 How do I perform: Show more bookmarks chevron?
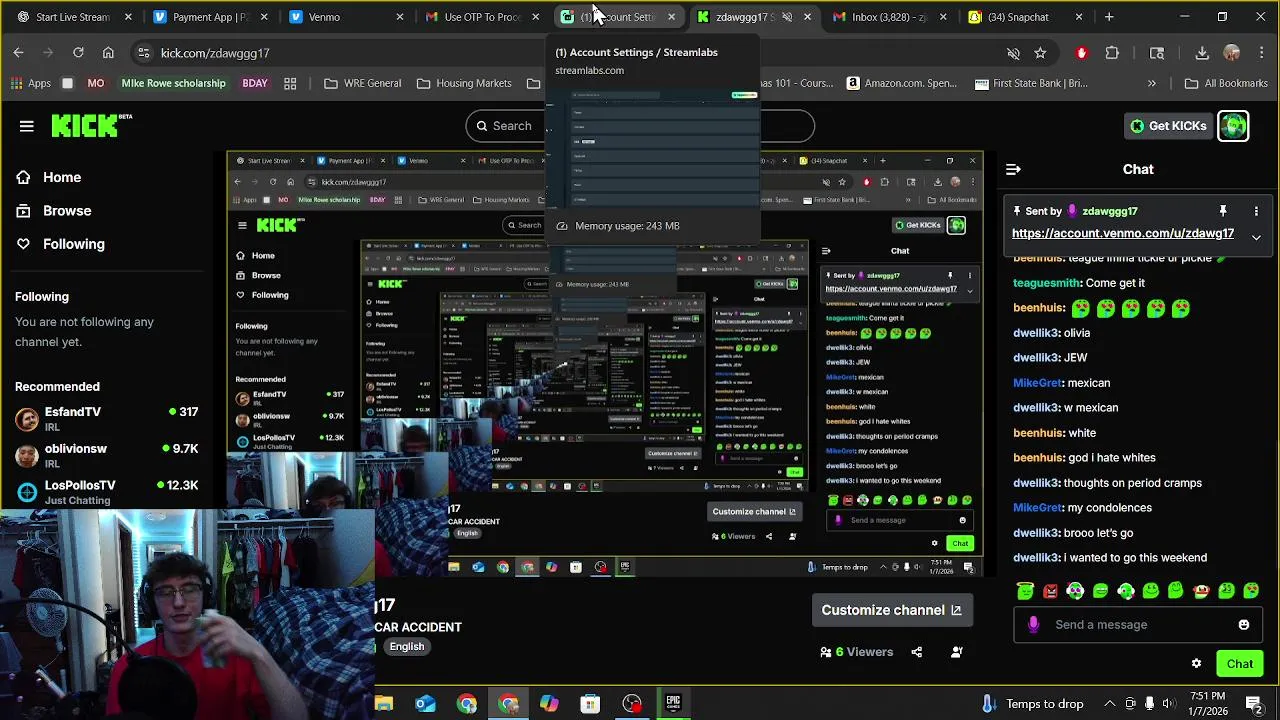1152,83
